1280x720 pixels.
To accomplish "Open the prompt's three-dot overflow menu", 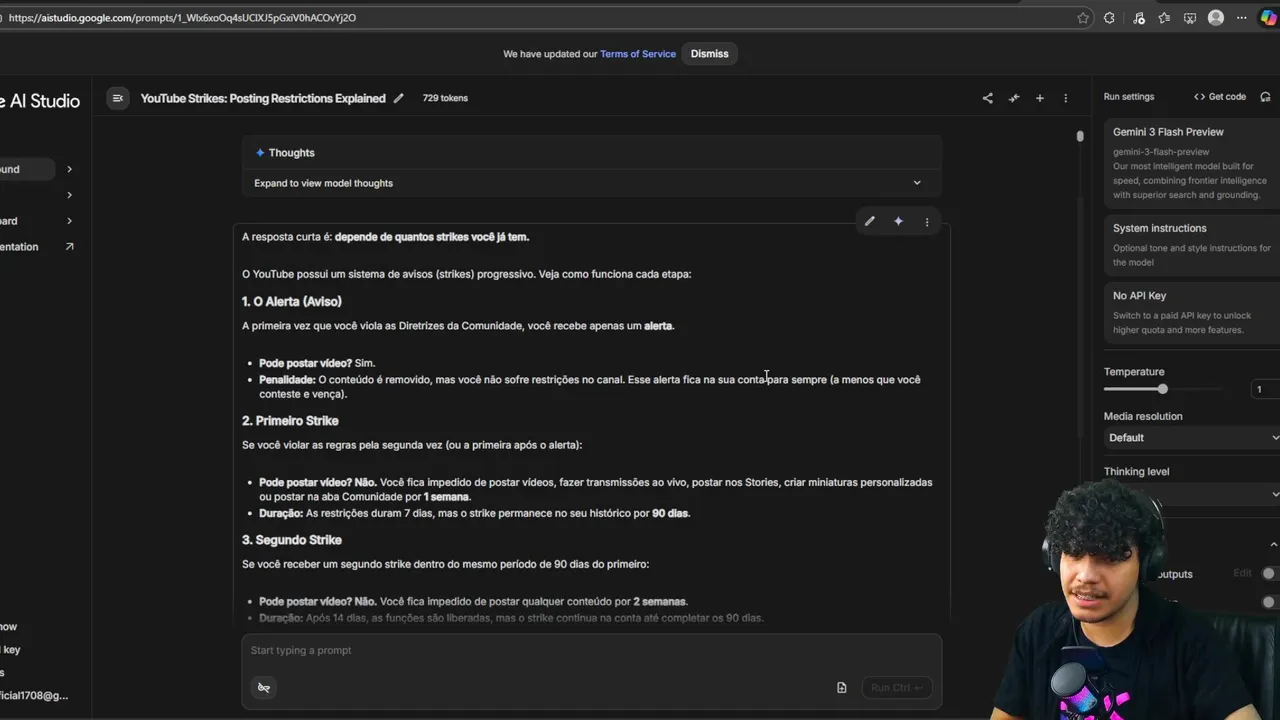I will [x=1066, y=98].
